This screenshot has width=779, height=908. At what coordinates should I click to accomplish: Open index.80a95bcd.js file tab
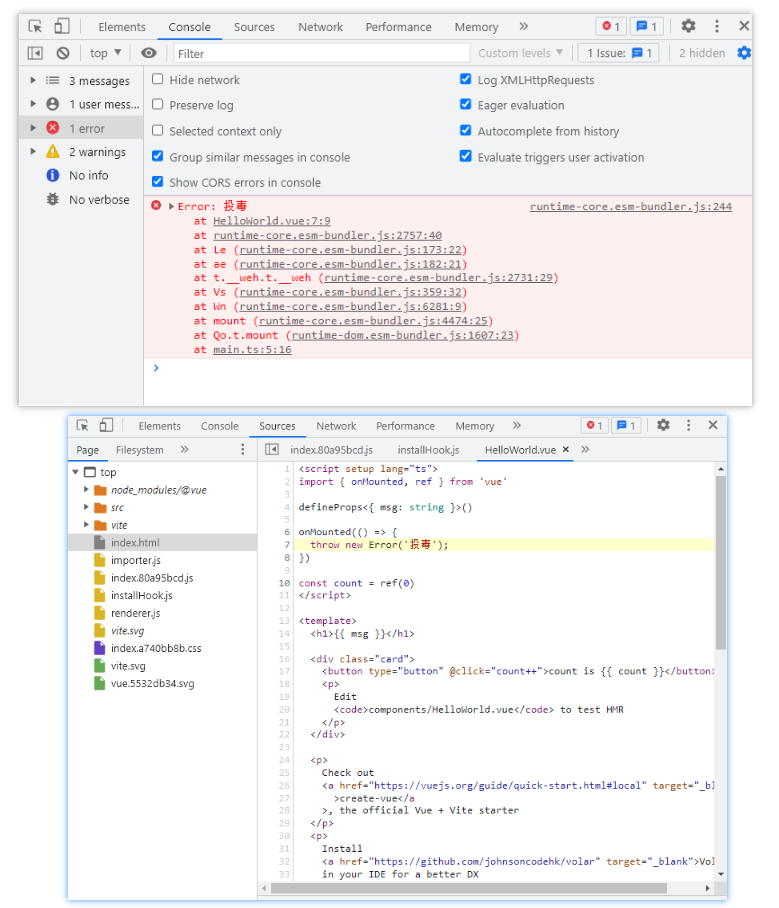[x=331, y=450]
